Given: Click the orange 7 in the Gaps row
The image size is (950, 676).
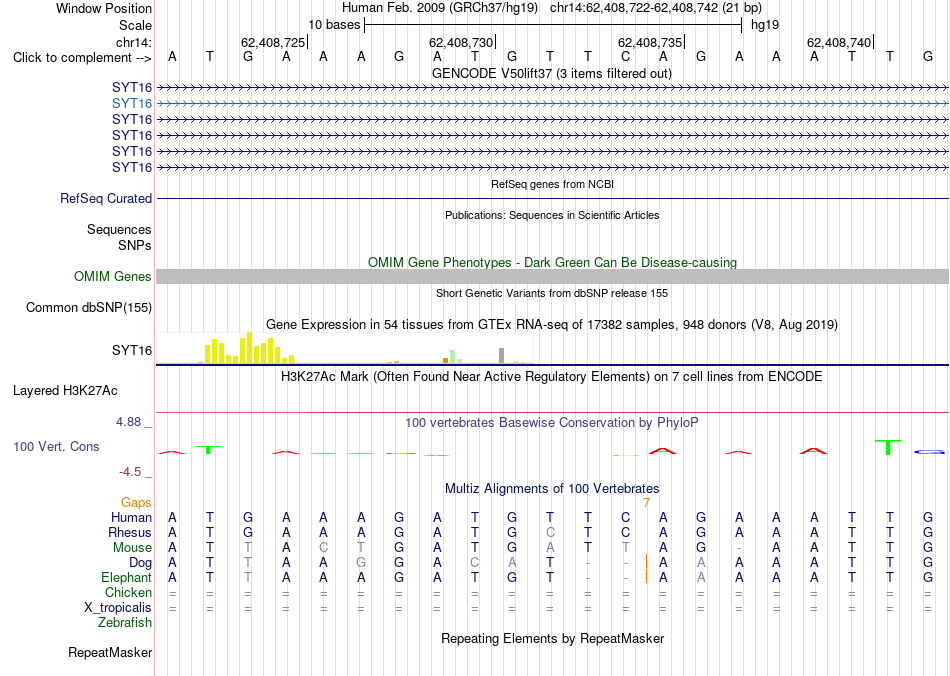Looking at the screenshot, I should 646,503.
